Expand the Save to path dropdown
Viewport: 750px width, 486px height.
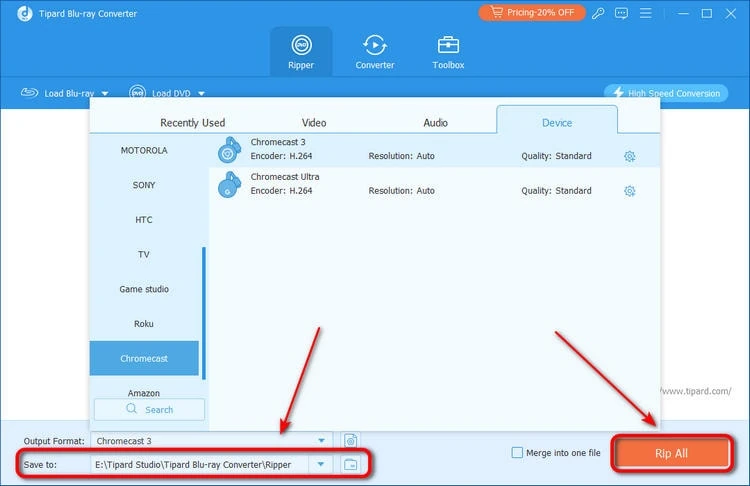(321, 465)
